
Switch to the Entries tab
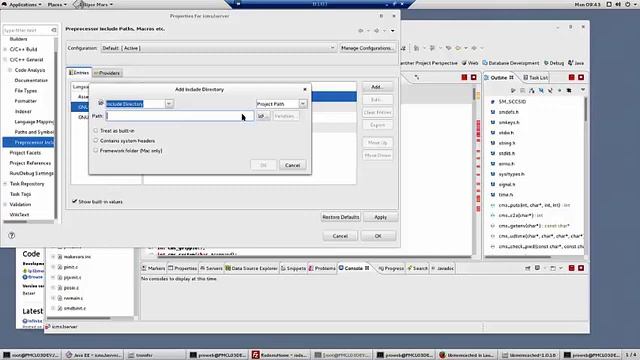(x=79, y=73)
